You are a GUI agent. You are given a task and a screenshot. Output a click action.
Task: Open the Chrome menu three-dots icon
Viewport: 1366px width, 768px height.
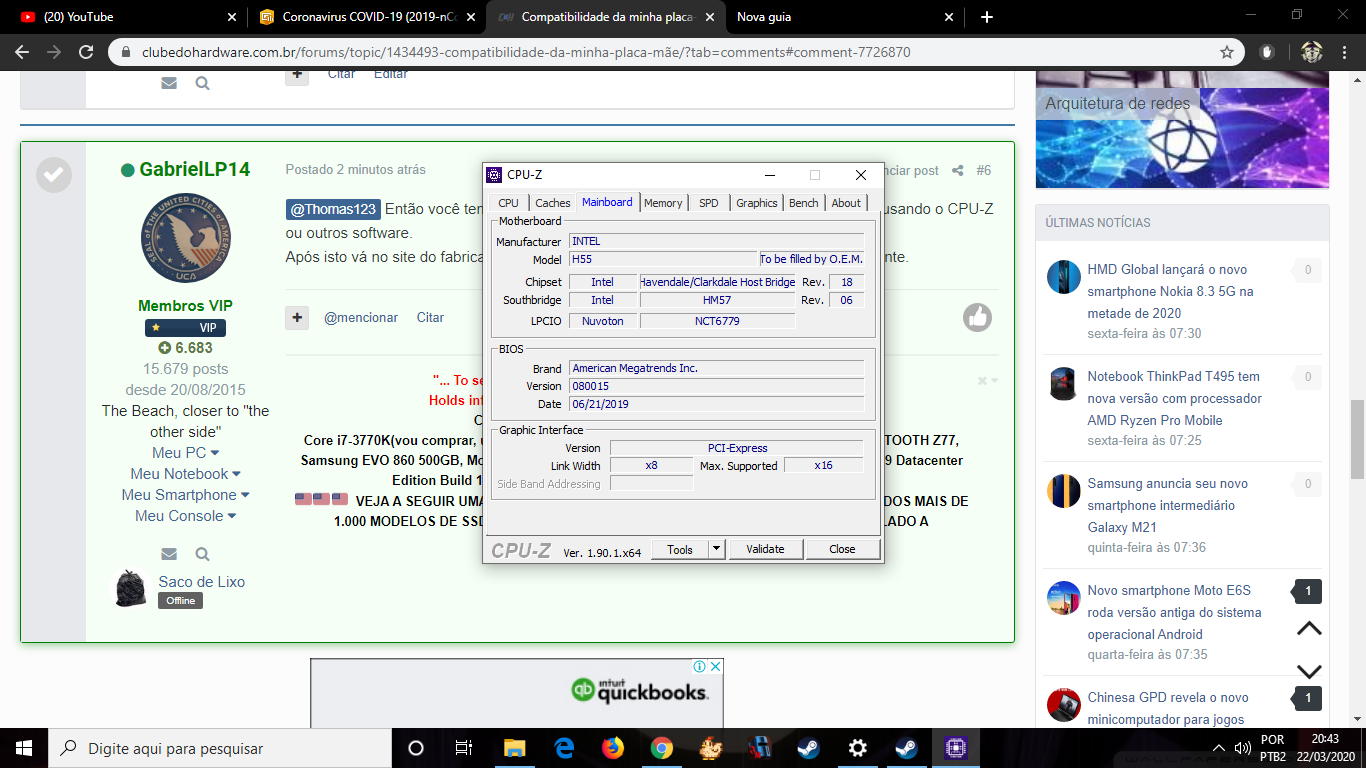click(x=1345, y=52)
